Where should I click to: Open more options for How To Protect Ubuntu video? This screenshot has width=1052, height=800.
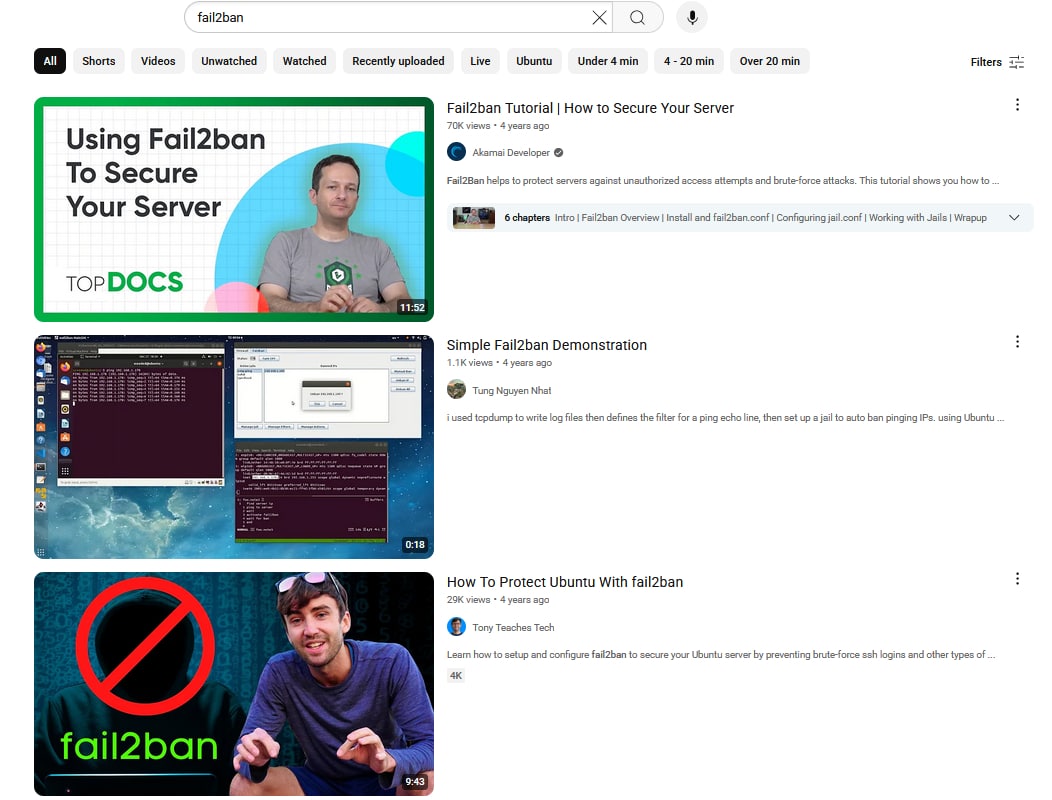coord(1017,579)
